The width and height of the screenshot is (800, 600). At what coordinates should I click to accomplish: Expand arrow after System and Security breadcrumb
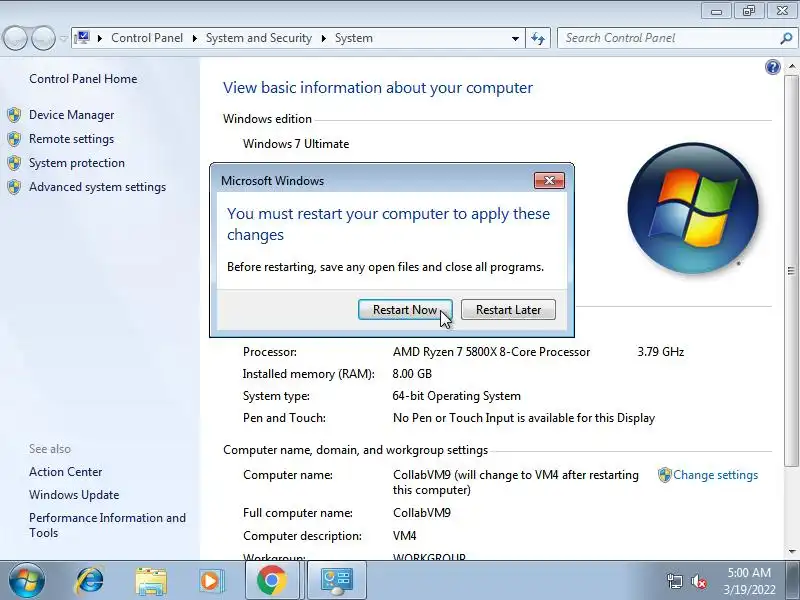(x=323, y=38)
